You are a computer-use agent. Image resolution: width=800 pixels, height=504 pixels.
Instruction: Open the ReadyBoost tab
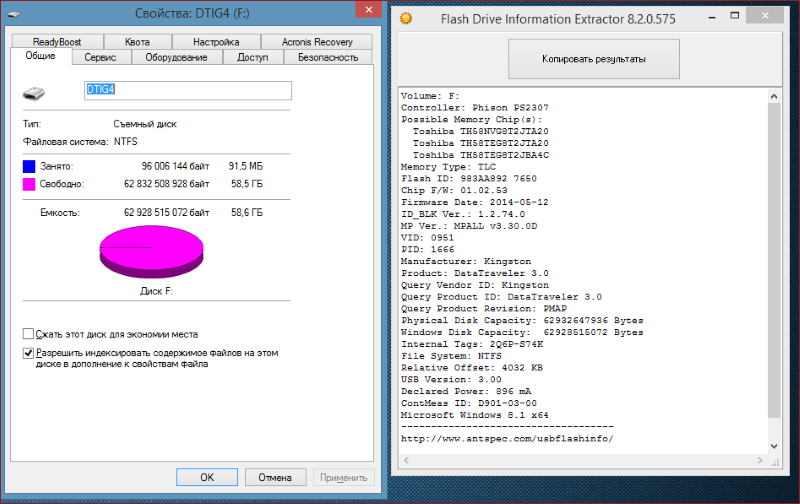pyautogui.click(x=57, y=42)
